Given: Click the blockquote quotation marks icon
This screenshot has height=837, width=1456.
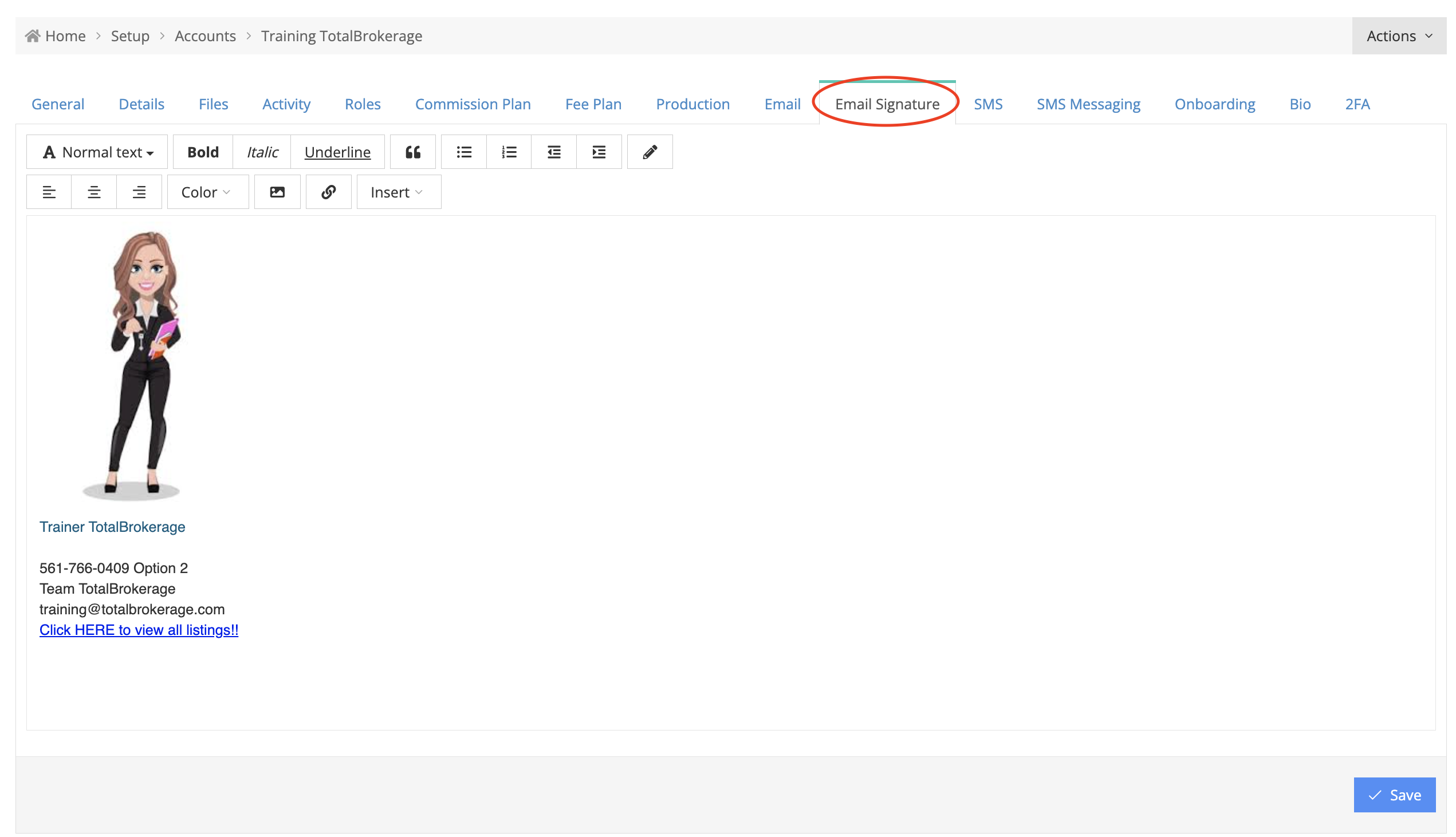Looking at the screenshot, I should coord(412,152).
